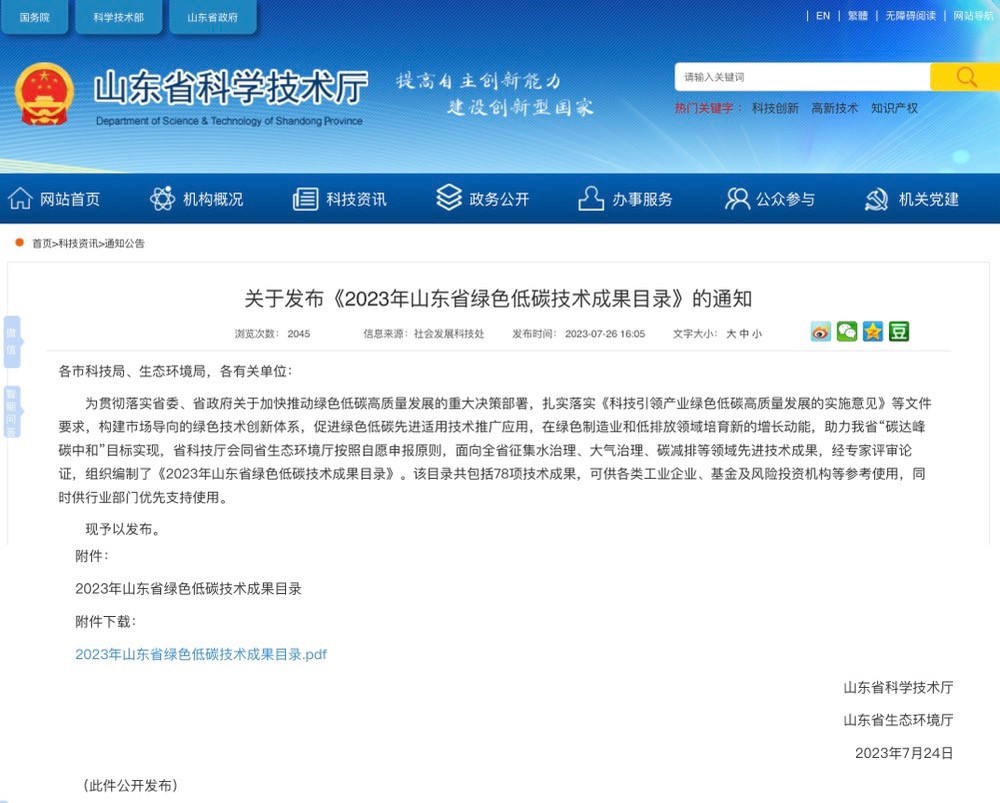Switch site language to EN

pyautogui.click(x=823, y=16)
